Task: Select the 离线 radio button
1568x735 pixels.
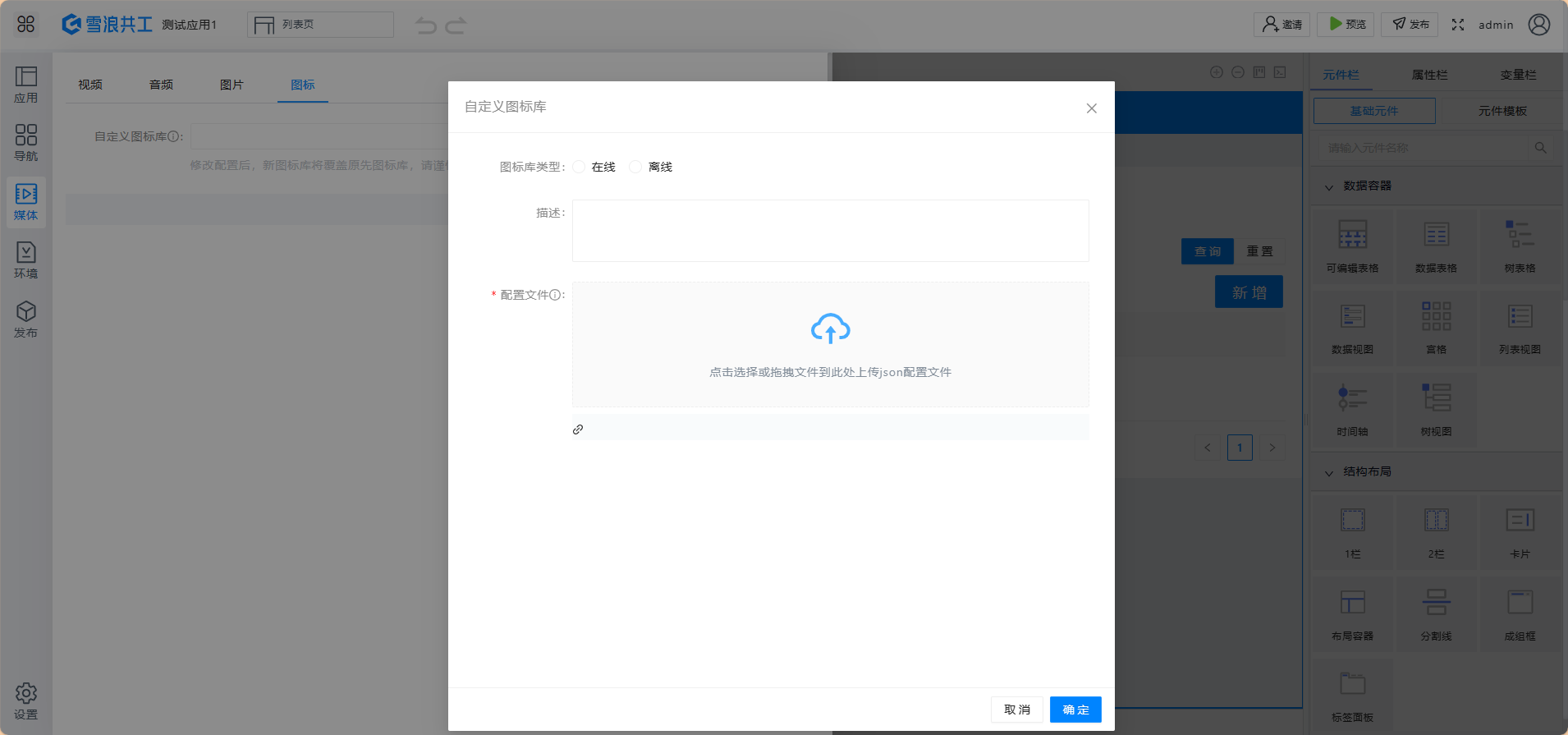Action: 635,167
